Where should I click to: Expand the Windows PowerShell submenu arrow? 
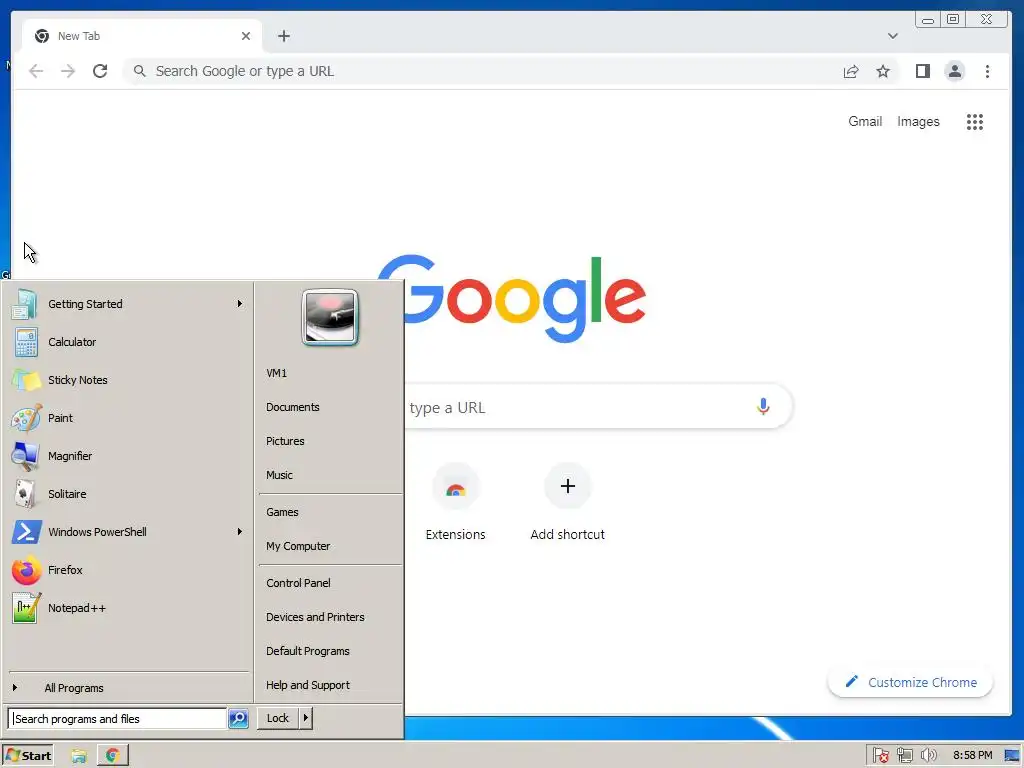click(240, 532)
